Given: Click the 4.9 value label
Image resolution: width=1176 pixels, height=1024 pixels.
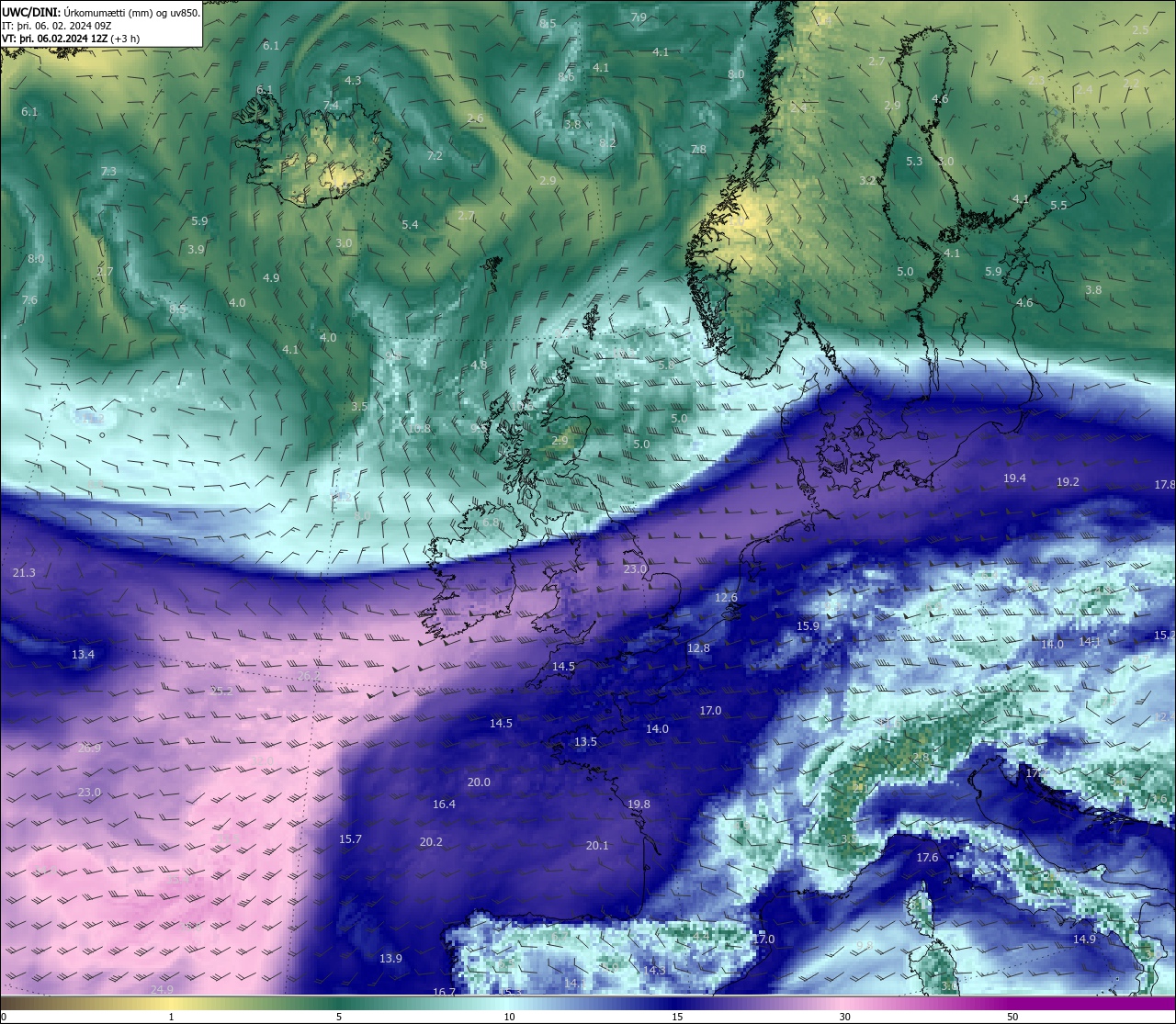Looking at the screenshot, I should tap(271, 278).
